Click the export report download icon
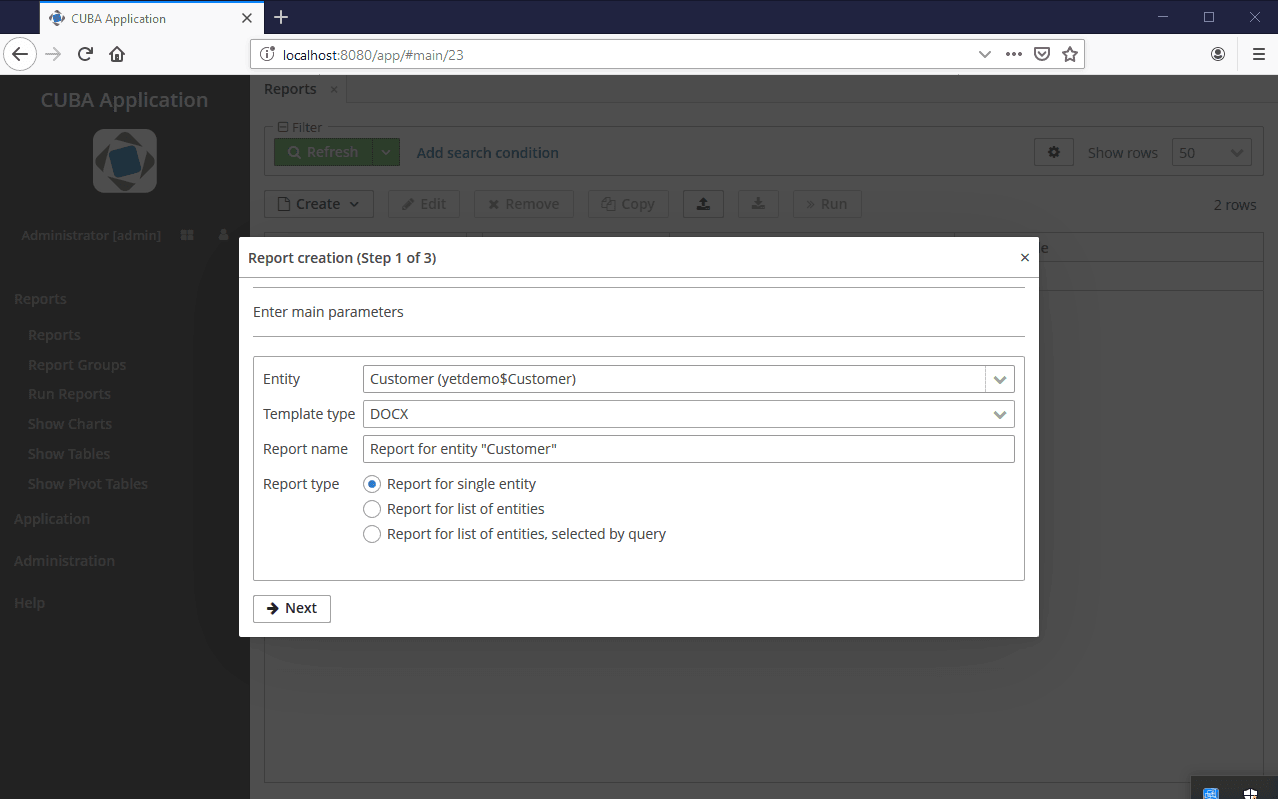This screenshot has width=1278, height=799. point(758,204)
